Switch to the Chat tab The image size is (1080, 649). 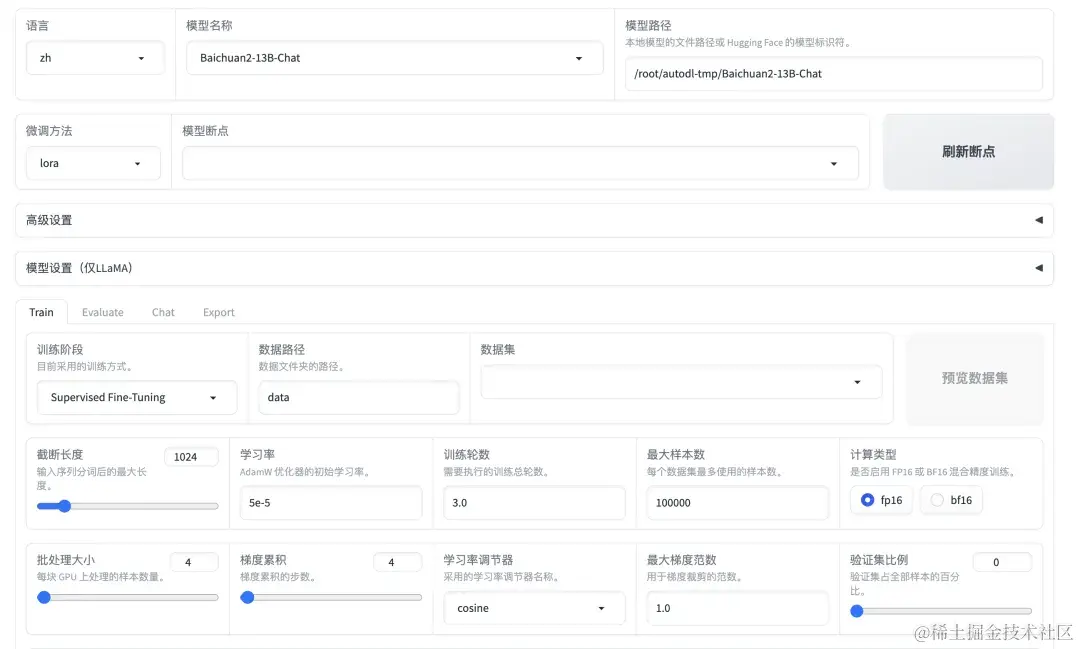(x=163, y=312)
